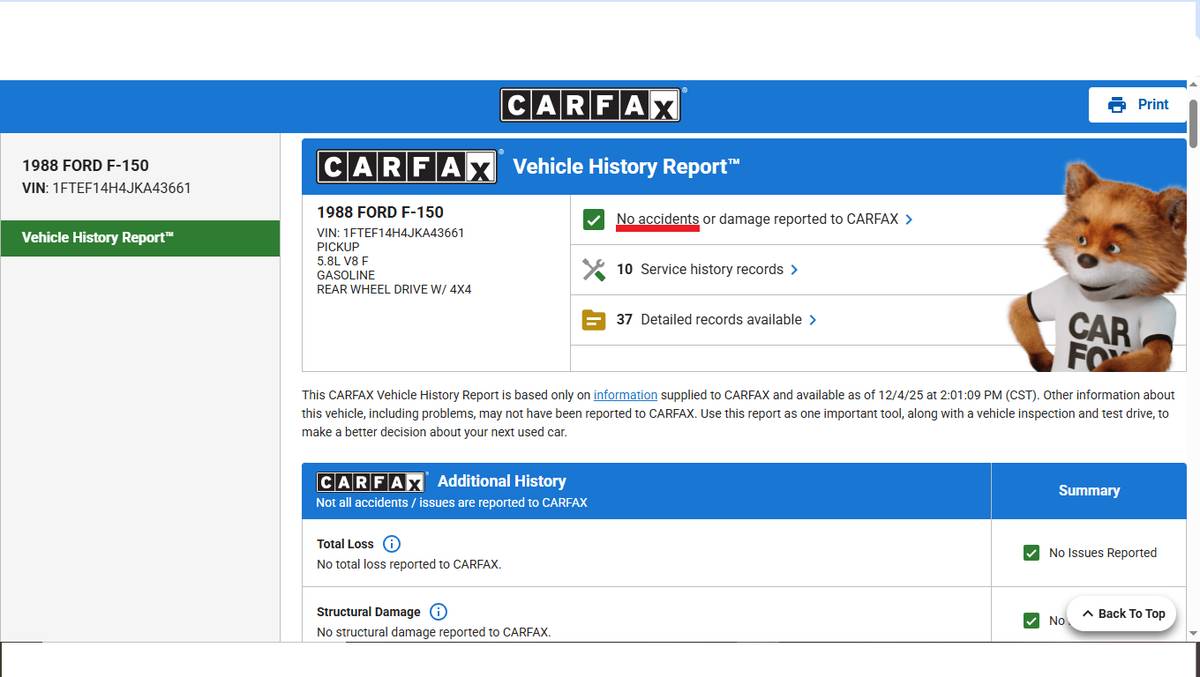Click CARFAX logo beside Vehicle History Report title
This screenshot has width=1200, height=677.
406,167
